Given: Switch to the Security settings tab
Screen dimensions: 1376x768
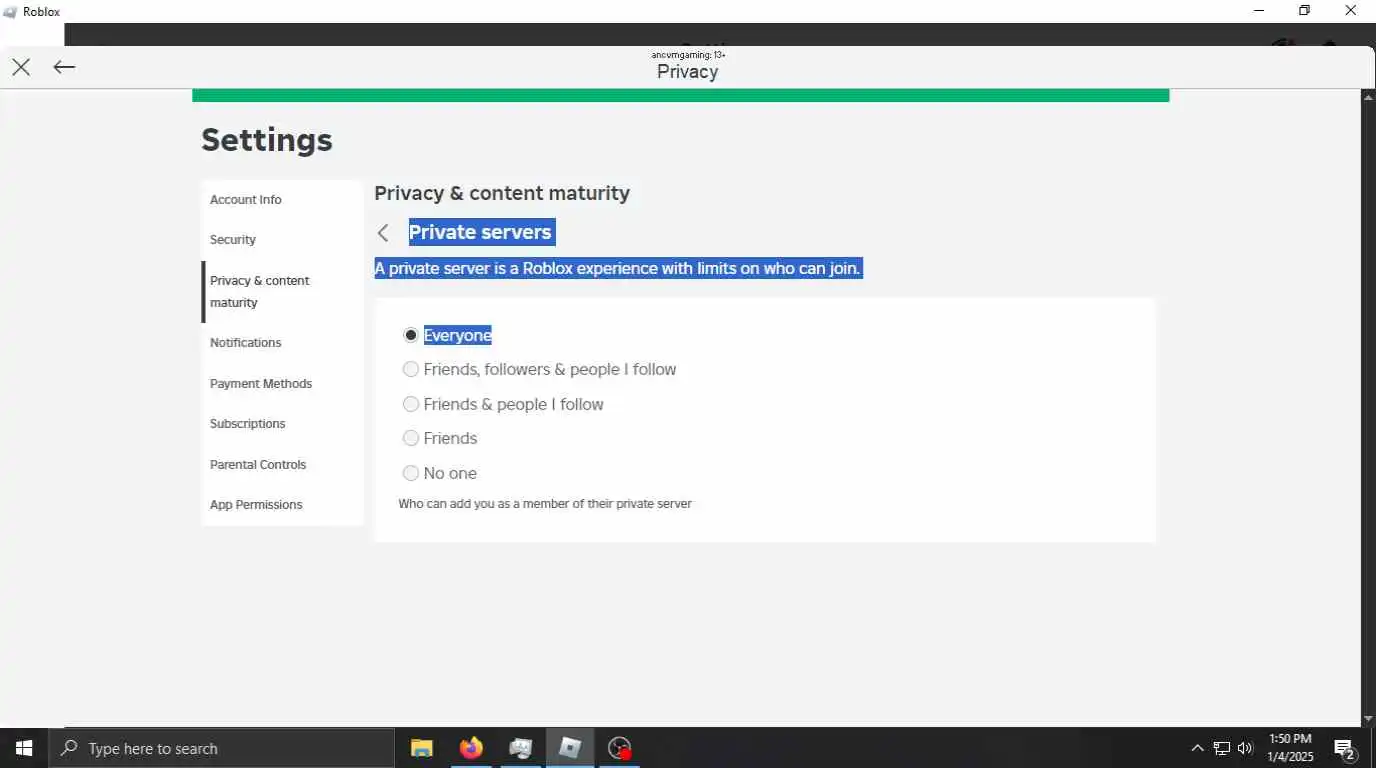Looking at the screenshot, I should [x=282, y=240].
